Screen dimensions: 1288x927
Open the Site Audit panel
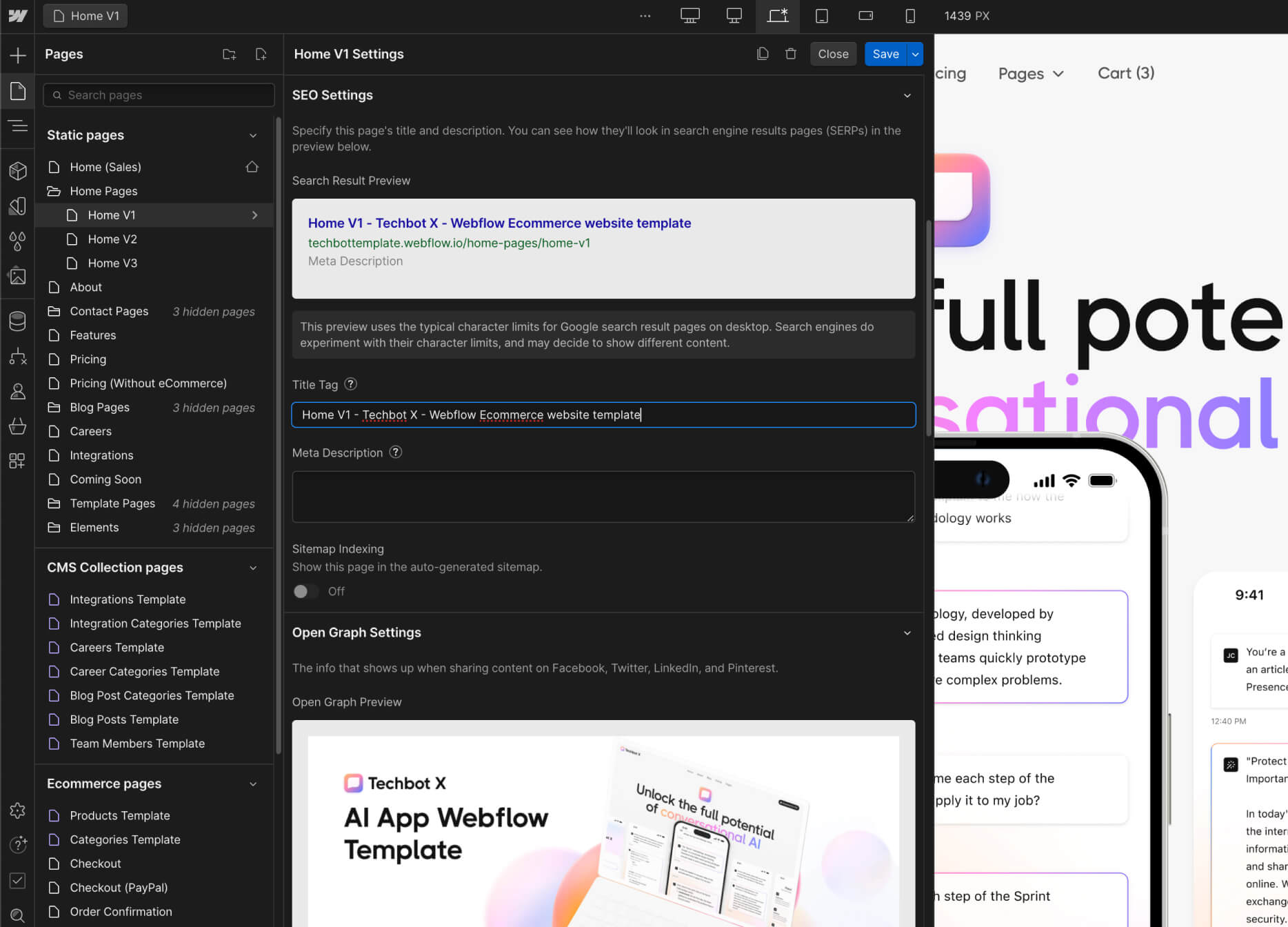coord(17,881)
